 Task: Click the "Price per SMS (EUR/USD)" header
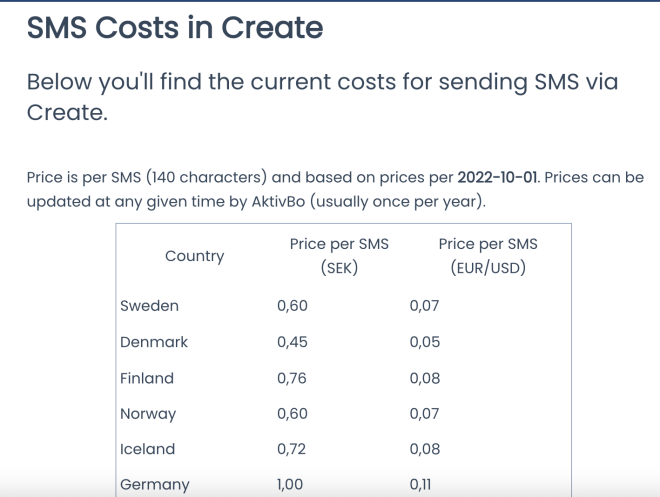click(488, 256)
